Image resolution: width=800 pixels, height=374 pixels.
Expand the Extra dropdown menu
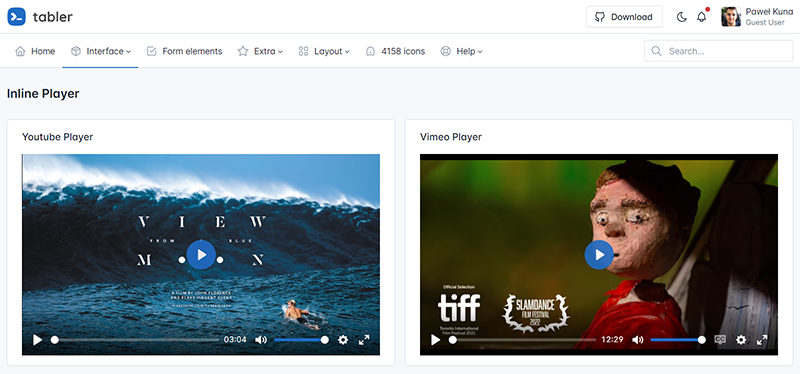tap(260, 51)
